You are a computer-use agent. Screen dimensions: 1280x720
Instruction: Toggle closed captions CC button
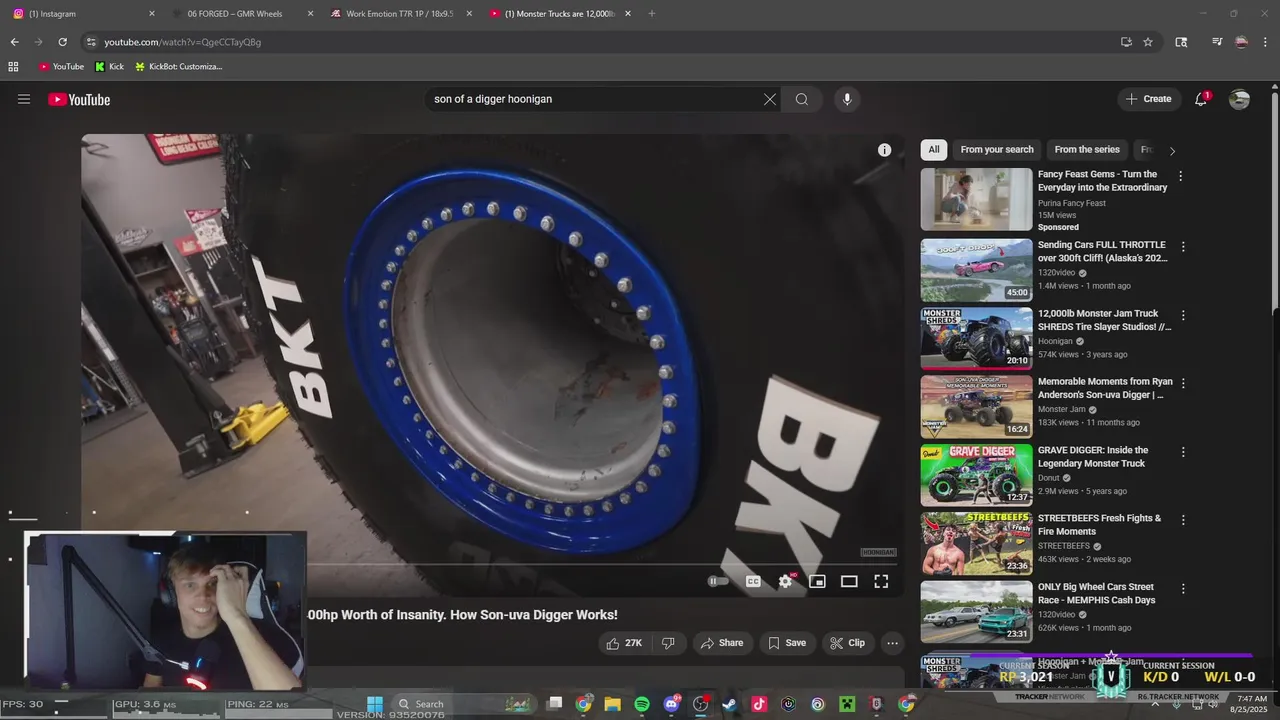753,581
